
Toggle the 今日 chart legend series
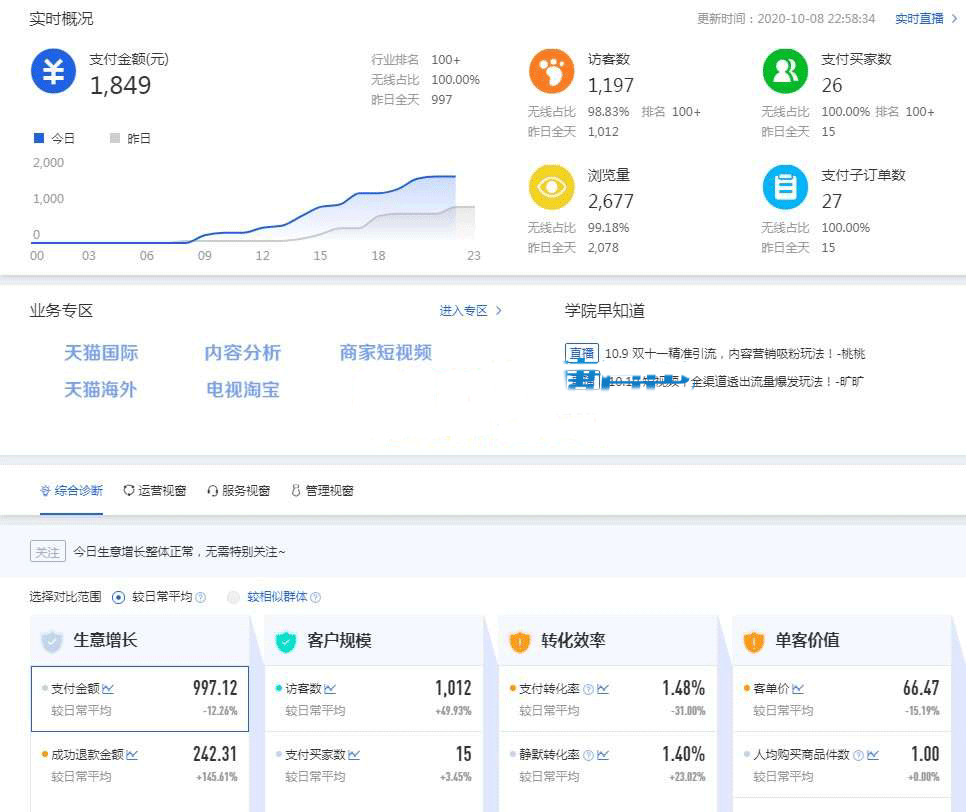pos(54,138)
